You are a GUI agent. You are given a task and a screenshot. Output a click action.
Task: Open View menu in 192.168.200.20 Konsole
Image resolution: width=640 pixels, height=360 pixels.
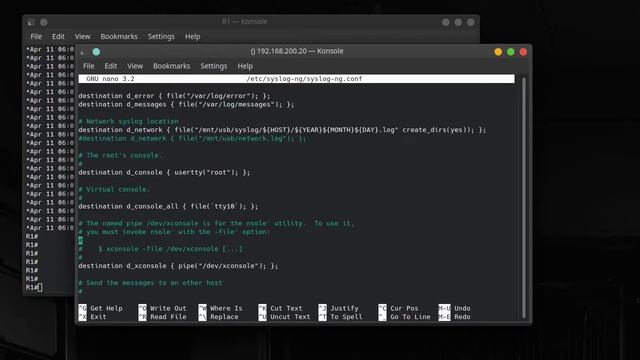tap(135, 66)
